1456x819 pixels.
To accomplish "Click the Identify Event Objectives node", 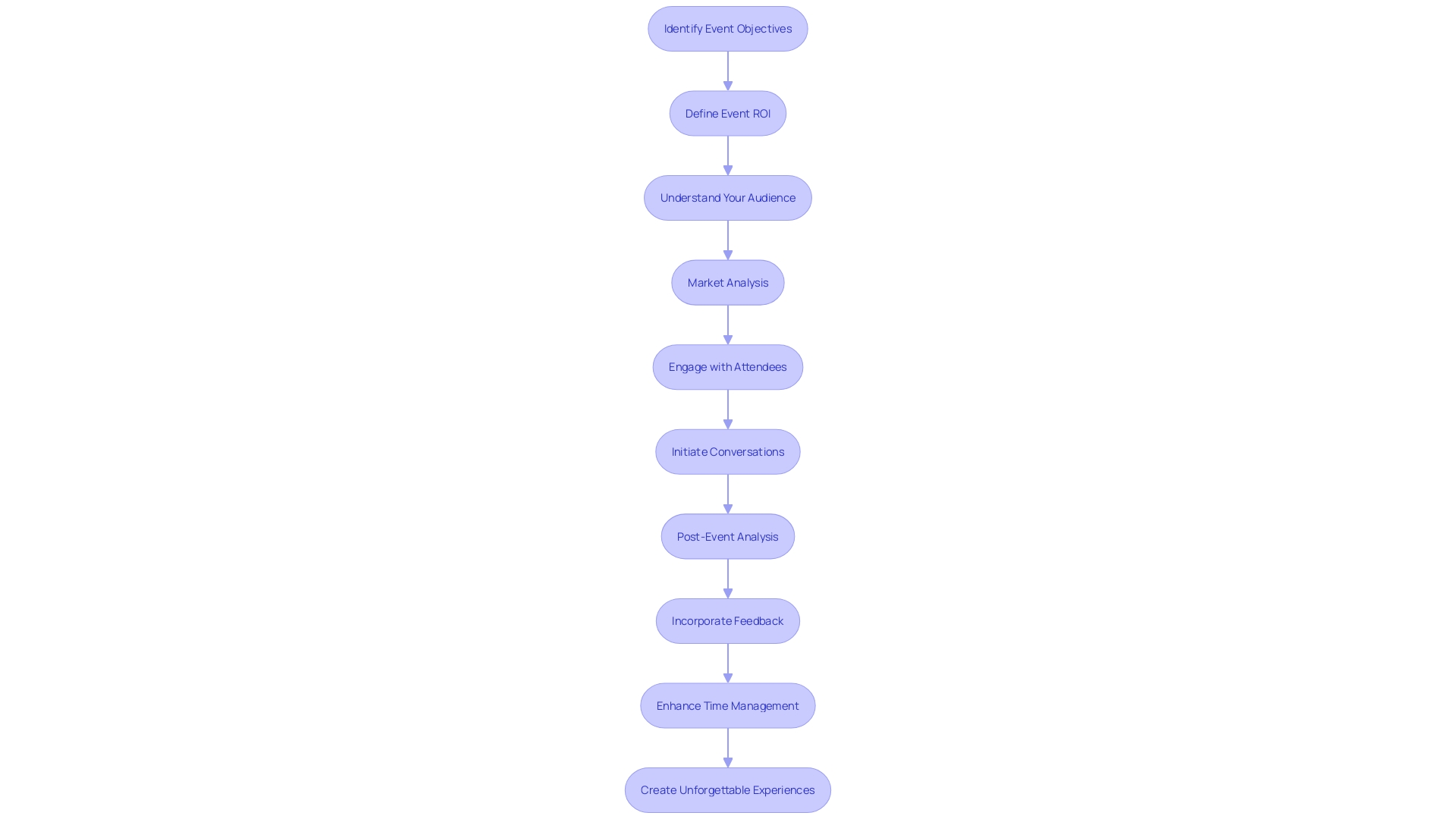I will tap(728, 28).
